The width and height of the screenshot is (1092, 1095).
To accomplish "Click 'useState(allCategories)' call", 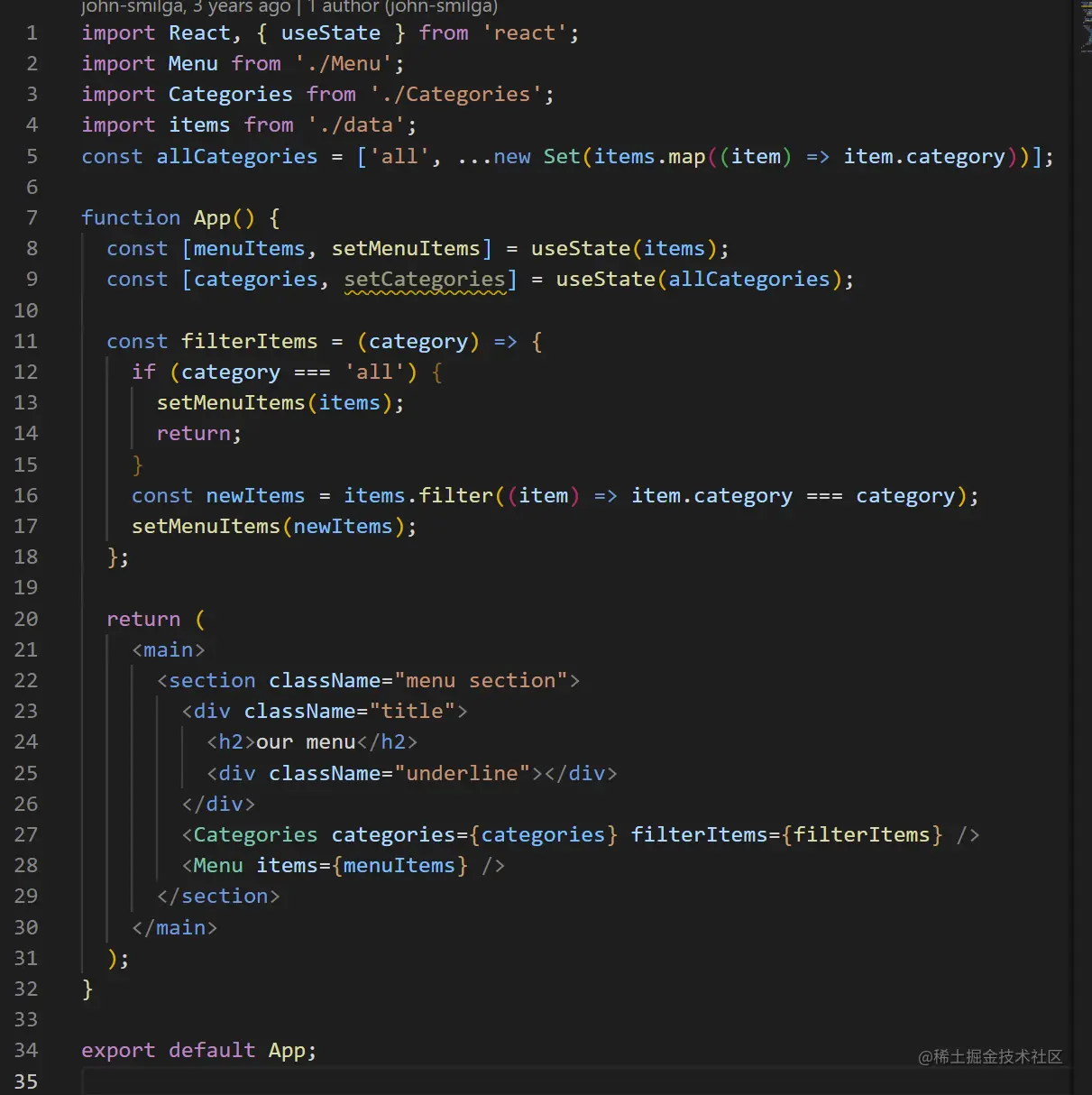I will click(699, 280).
